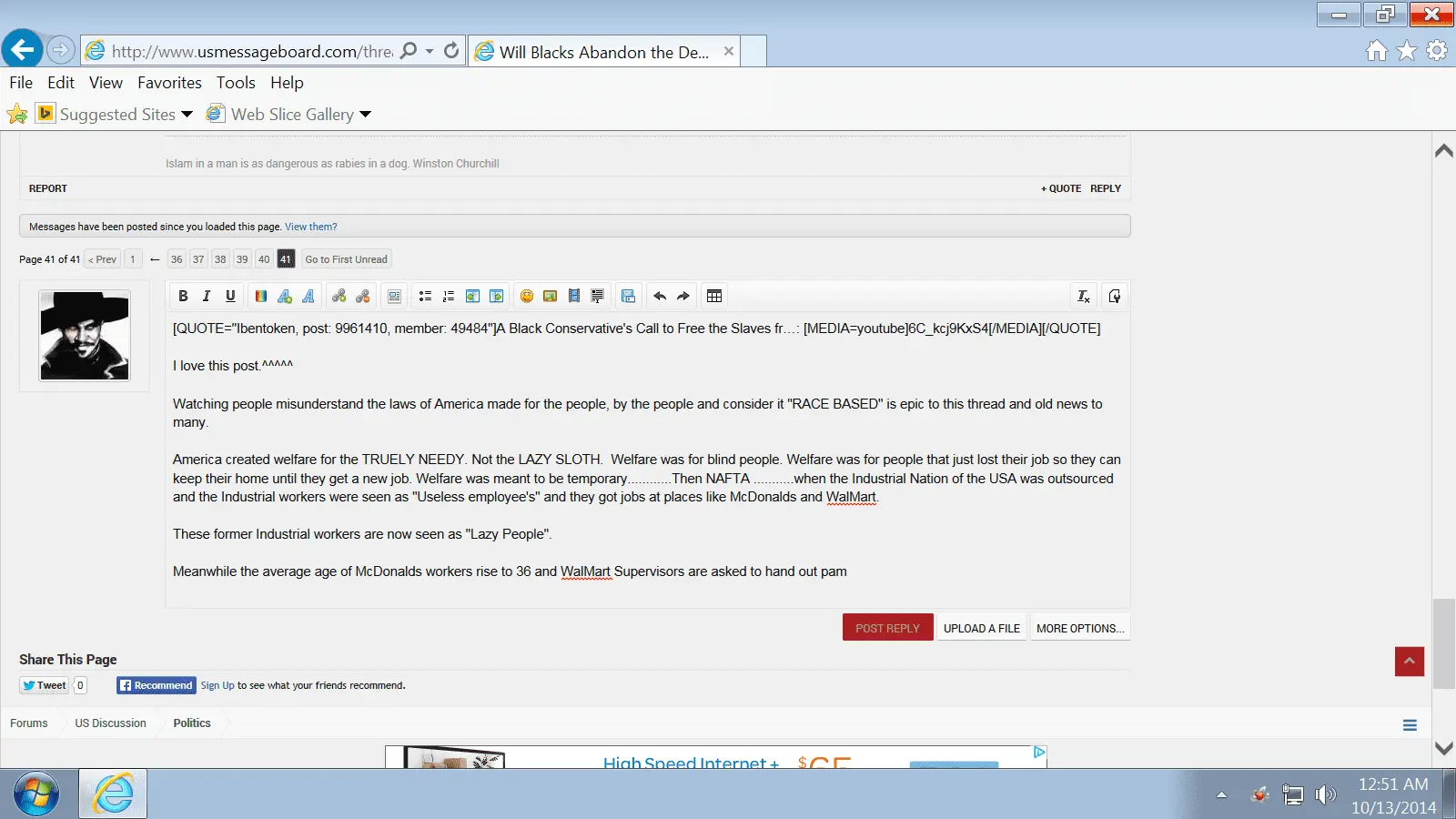
Task: Click the + QUOTE link
Action: [x=1061, y=188]
